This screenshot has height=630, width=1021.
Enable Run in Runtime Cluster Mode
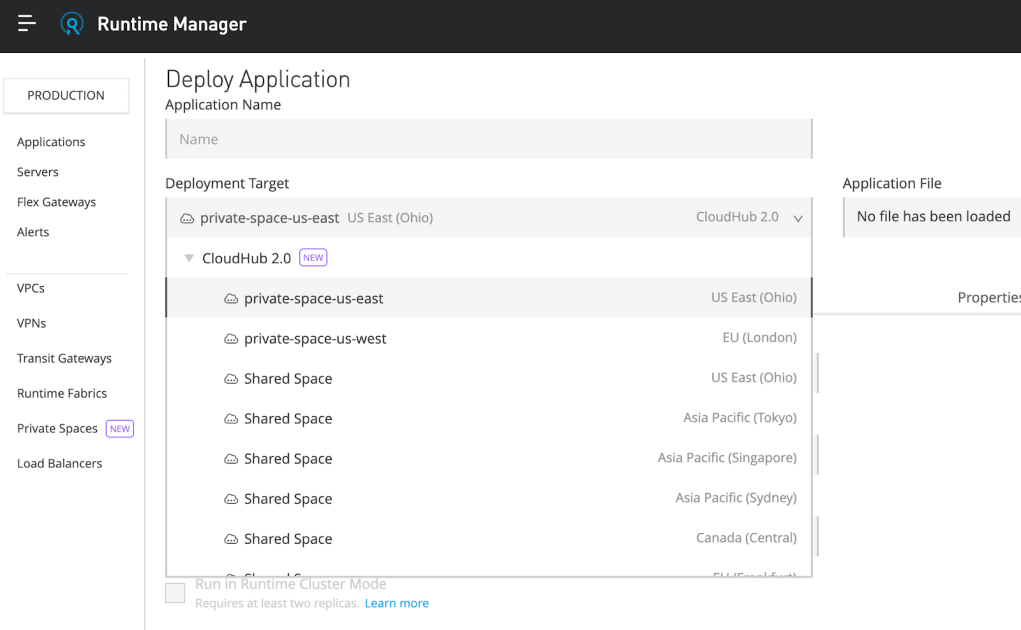click(175, 592)
